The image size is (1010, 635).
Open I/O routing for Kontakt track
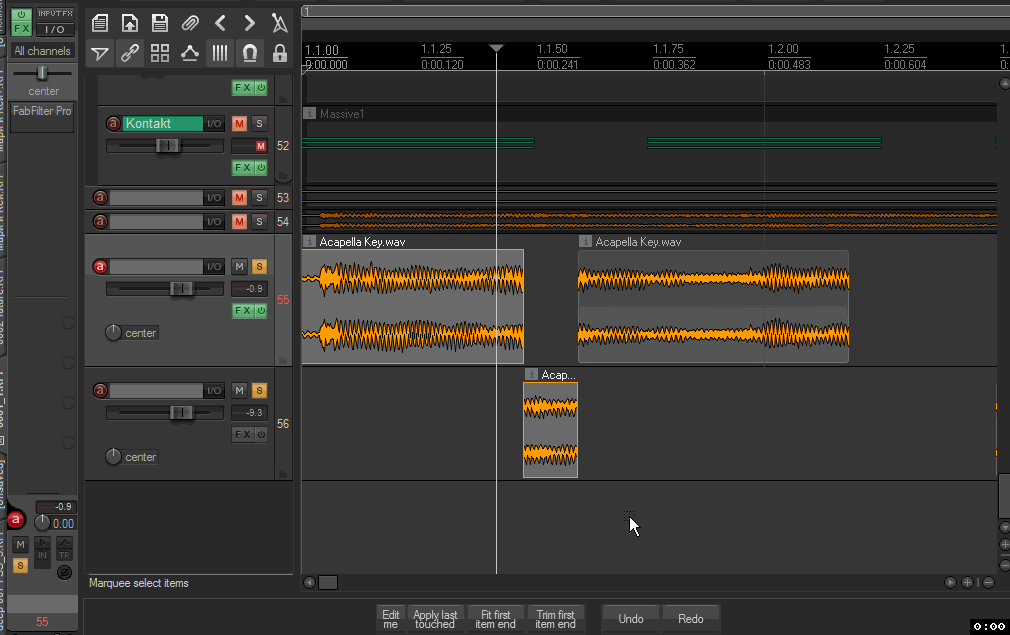(214, 124)
